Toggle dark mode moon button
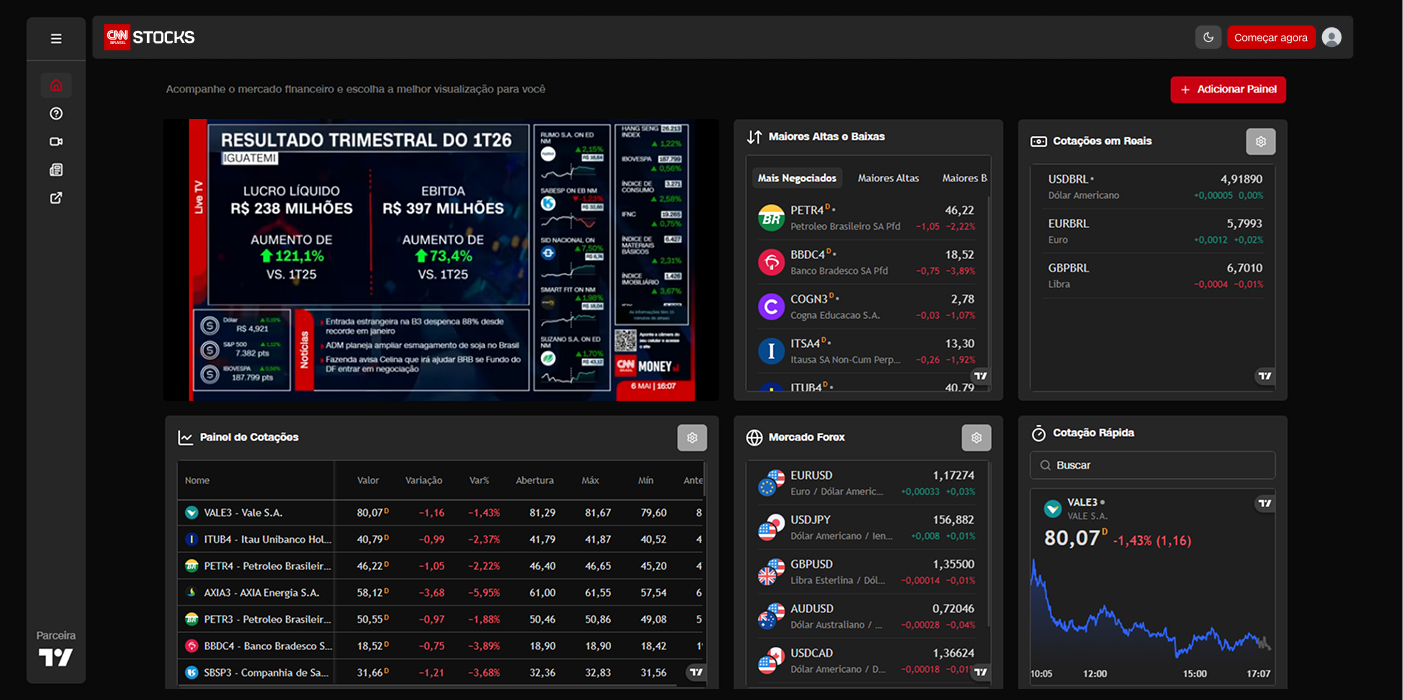The image size is (1403, 700). pyautogui.click(x=1208, y=37)
